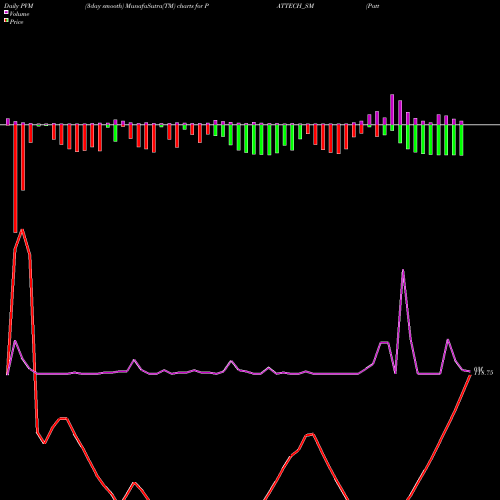The image size is (500, 500).
Task: Click the 'Price' legend label
Action: (x=16, y=22)
